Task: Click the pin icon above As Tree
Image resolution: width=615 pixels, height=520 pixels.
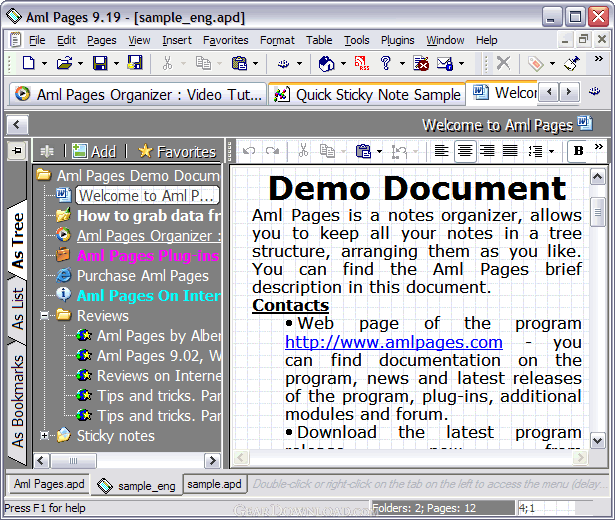Action: [x=17, y=151]
